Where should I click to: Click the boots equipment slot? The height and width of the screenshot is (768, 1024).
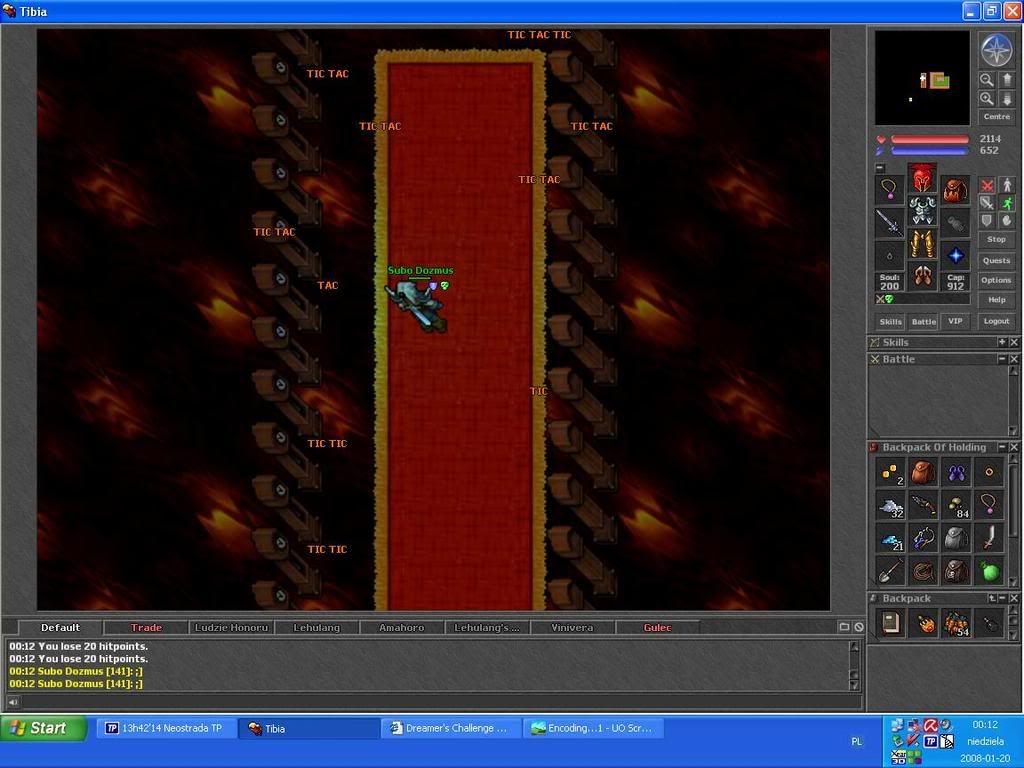coord(922,276)
